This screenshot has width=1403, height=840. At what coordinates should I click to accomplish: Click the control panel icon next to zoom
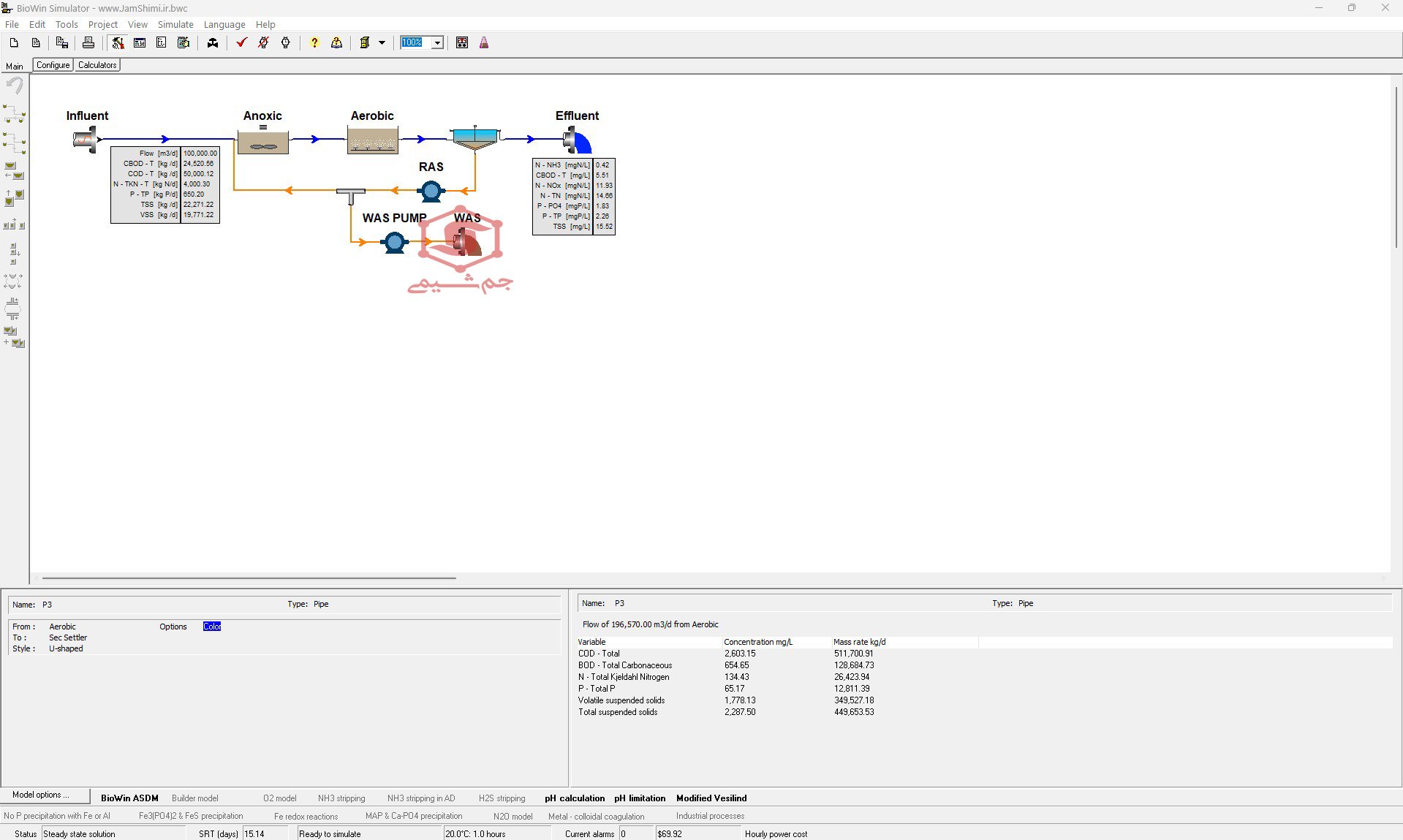coord(462,43)
